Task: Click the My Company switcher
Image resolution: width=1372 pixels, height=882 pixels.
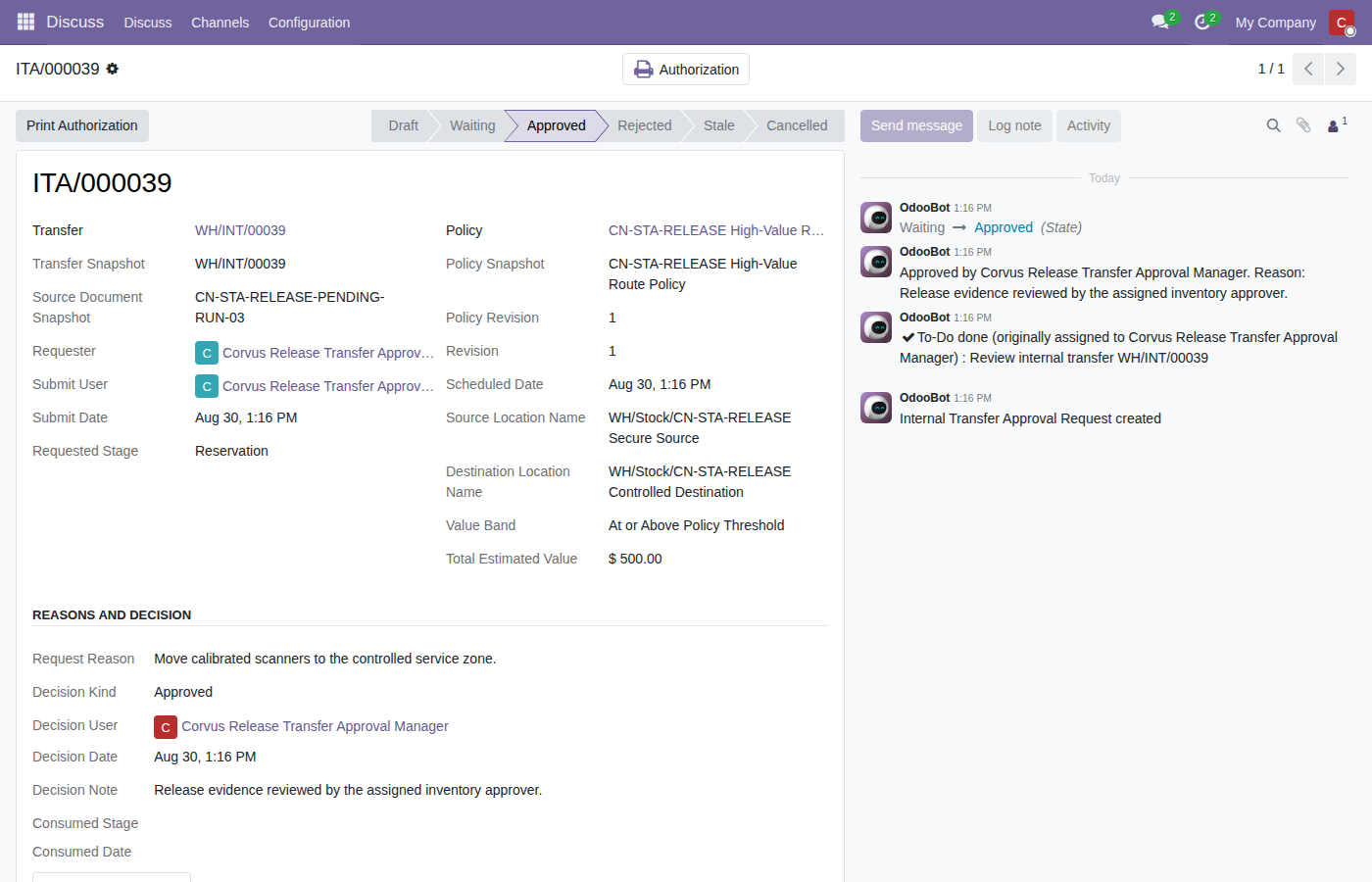Action: pos(1275,23)
